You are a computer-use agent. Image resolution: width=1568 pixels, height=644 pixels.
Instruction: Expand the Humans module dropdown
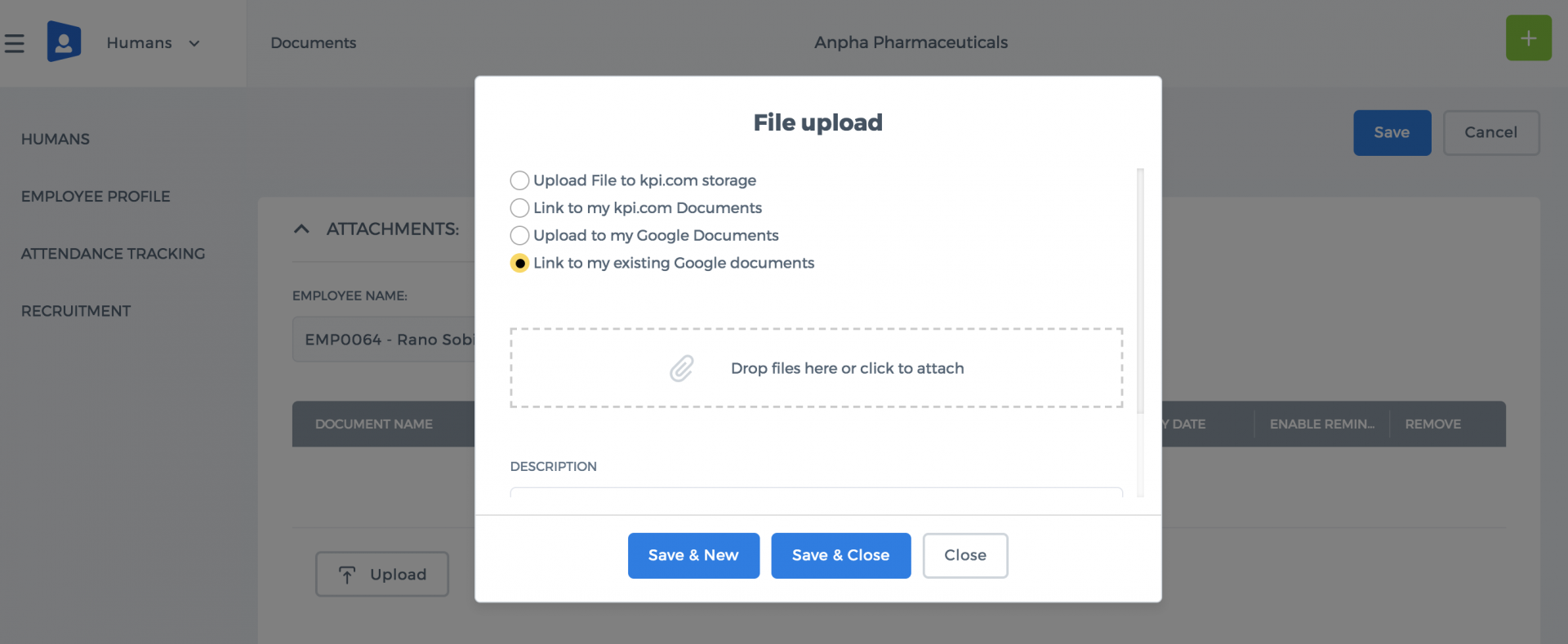coord(194,43)
